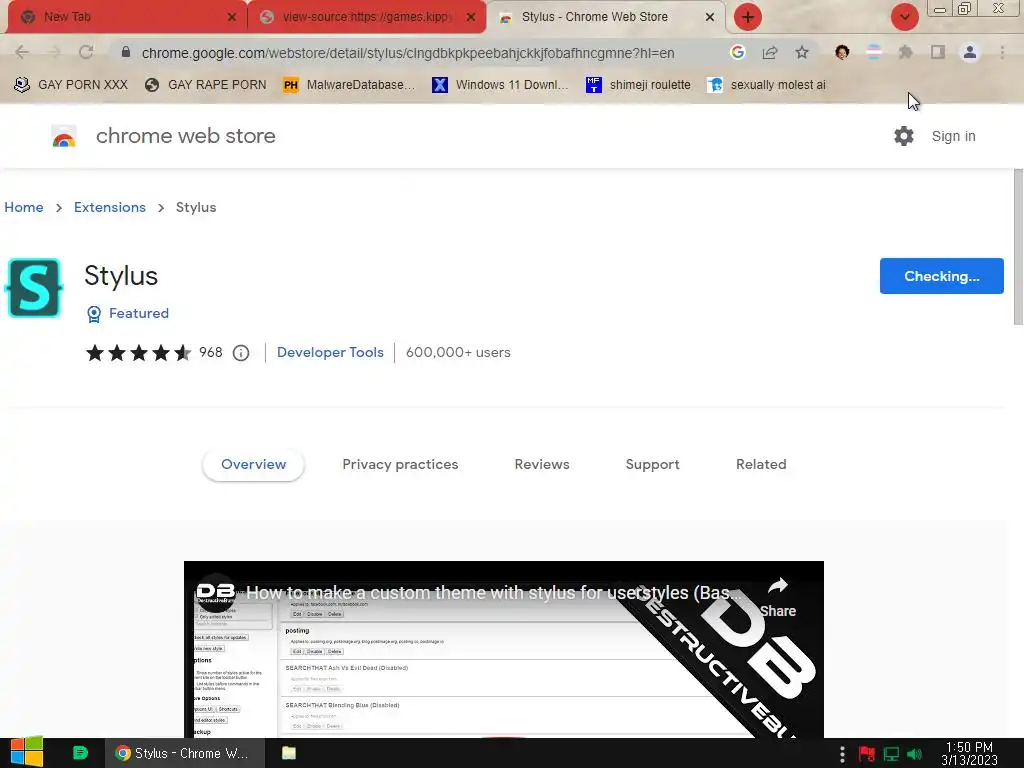Click the round face avatar extension icon
The image size is (1024, 768).
click(x=842, y=52)
